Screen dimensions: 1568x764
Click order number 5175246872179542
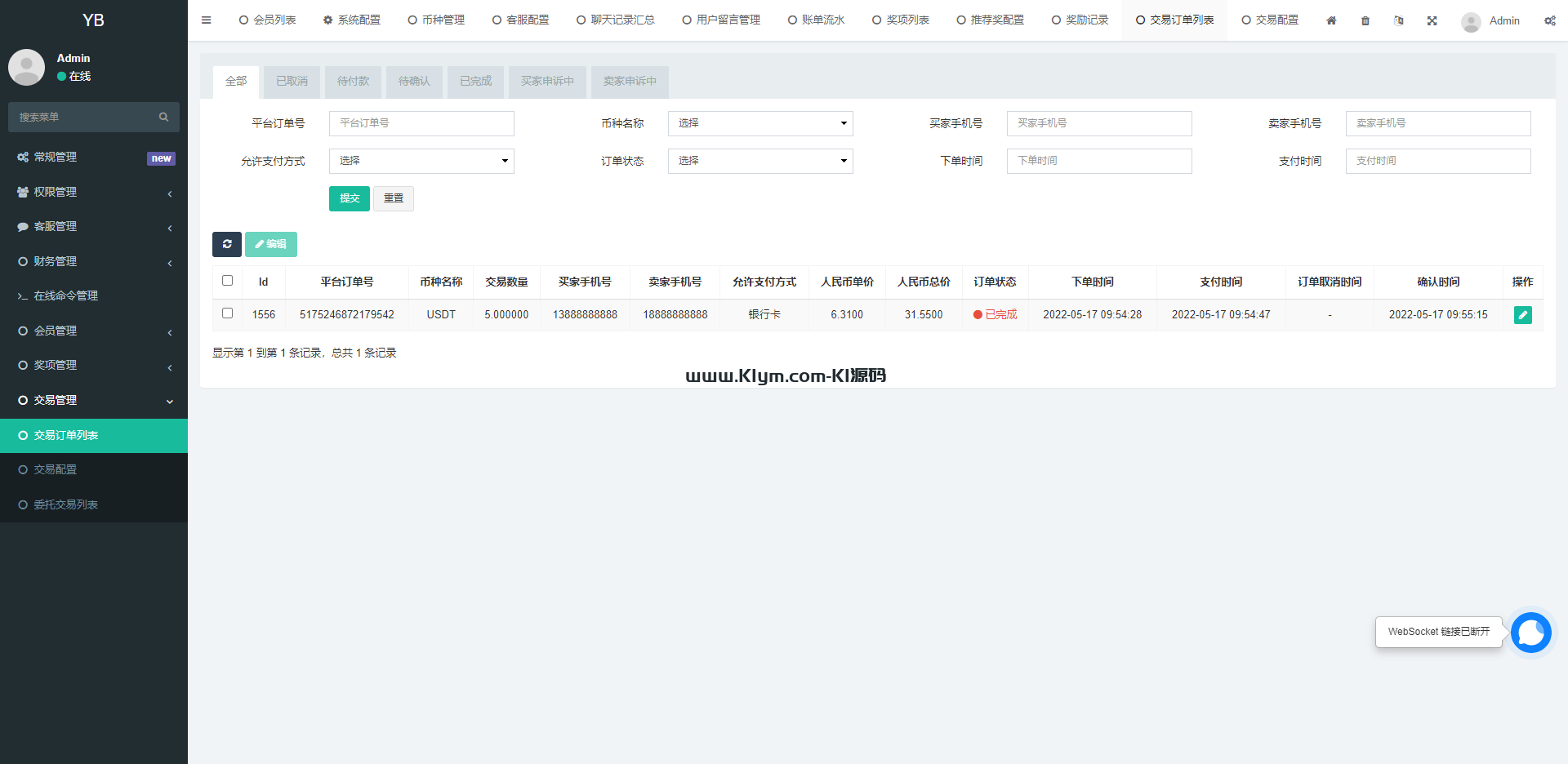click(x=347, y=315)
